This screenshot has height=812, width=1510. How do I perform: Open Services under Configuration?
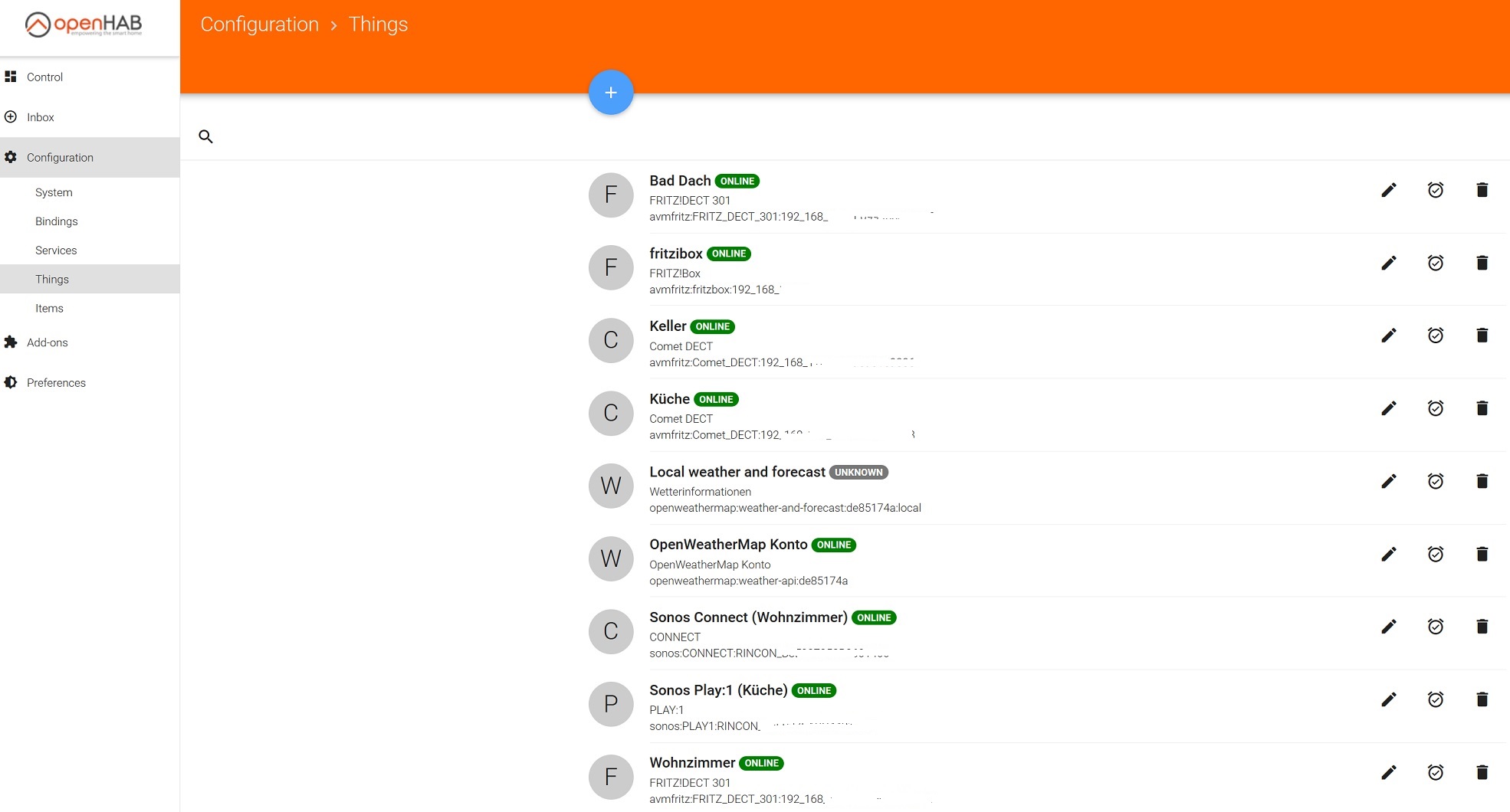(x=90, y=250)
